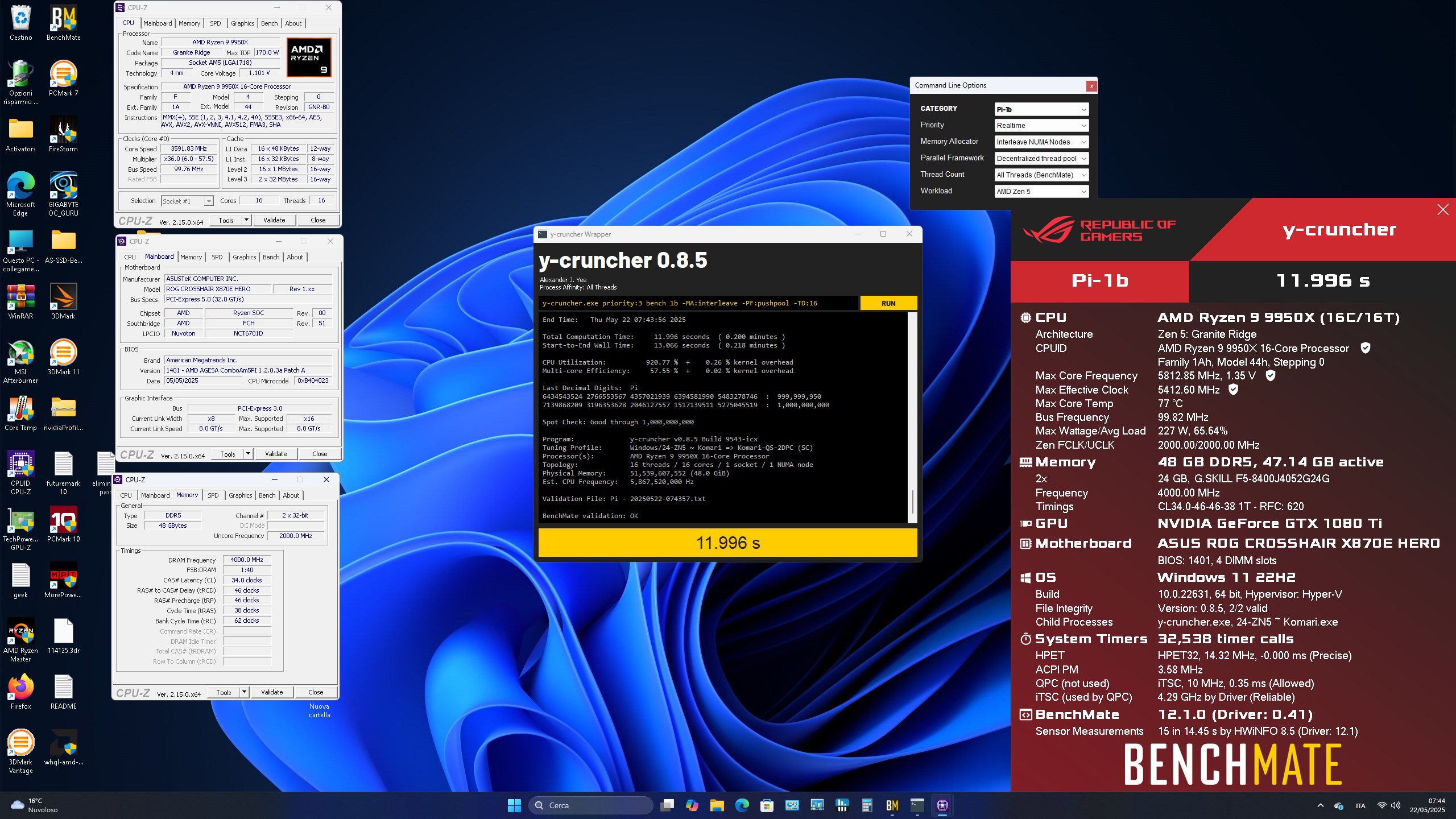
Task: Open Microsoft Store taskbar icon
Action: click(767, 805)
